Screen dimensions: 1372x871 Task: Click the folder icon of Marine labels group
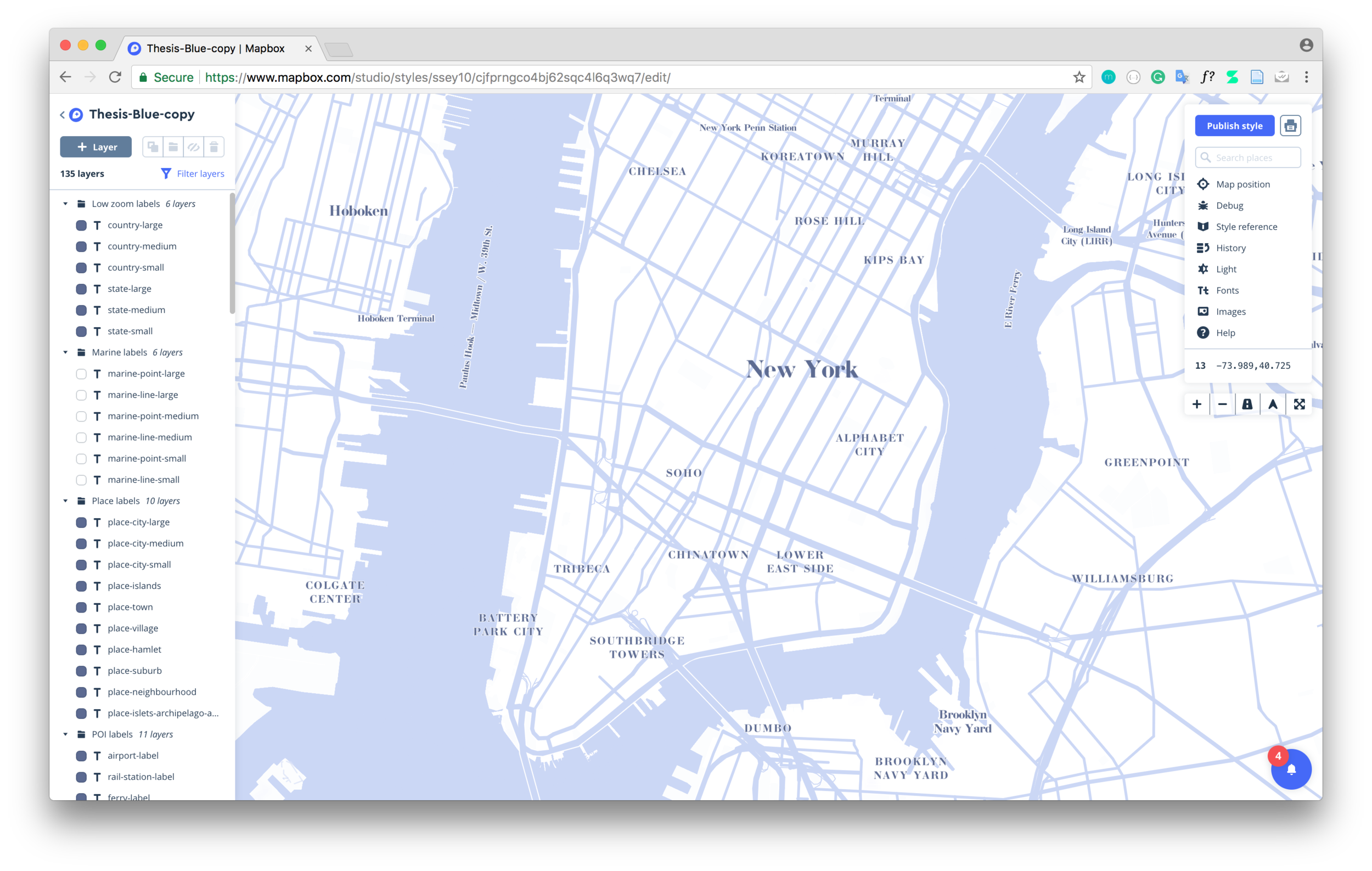(81, 352)
